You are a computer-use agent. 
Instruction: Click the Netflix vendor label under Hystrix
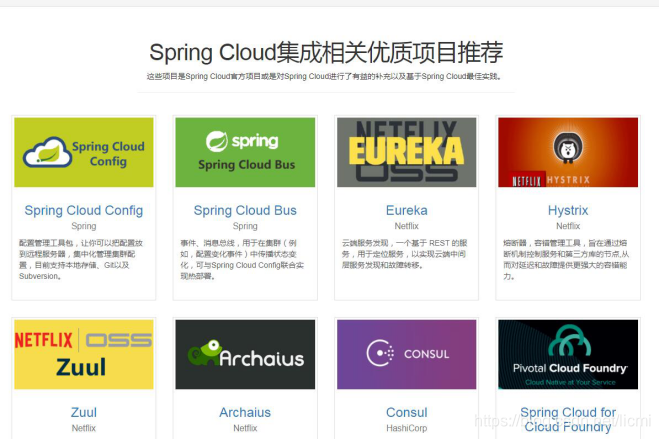(x=568, y=226)
